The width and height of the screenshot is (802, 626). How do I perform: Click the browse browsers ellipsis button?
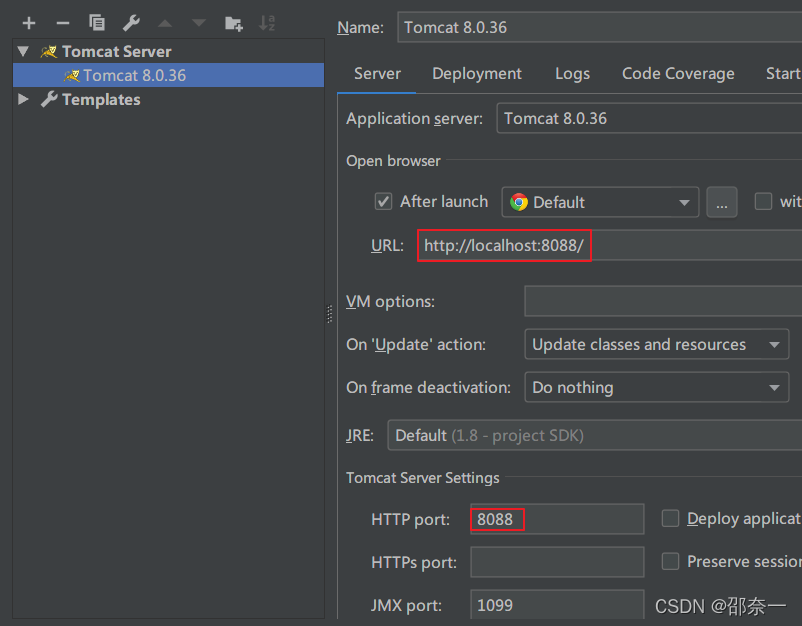point(722,202)
